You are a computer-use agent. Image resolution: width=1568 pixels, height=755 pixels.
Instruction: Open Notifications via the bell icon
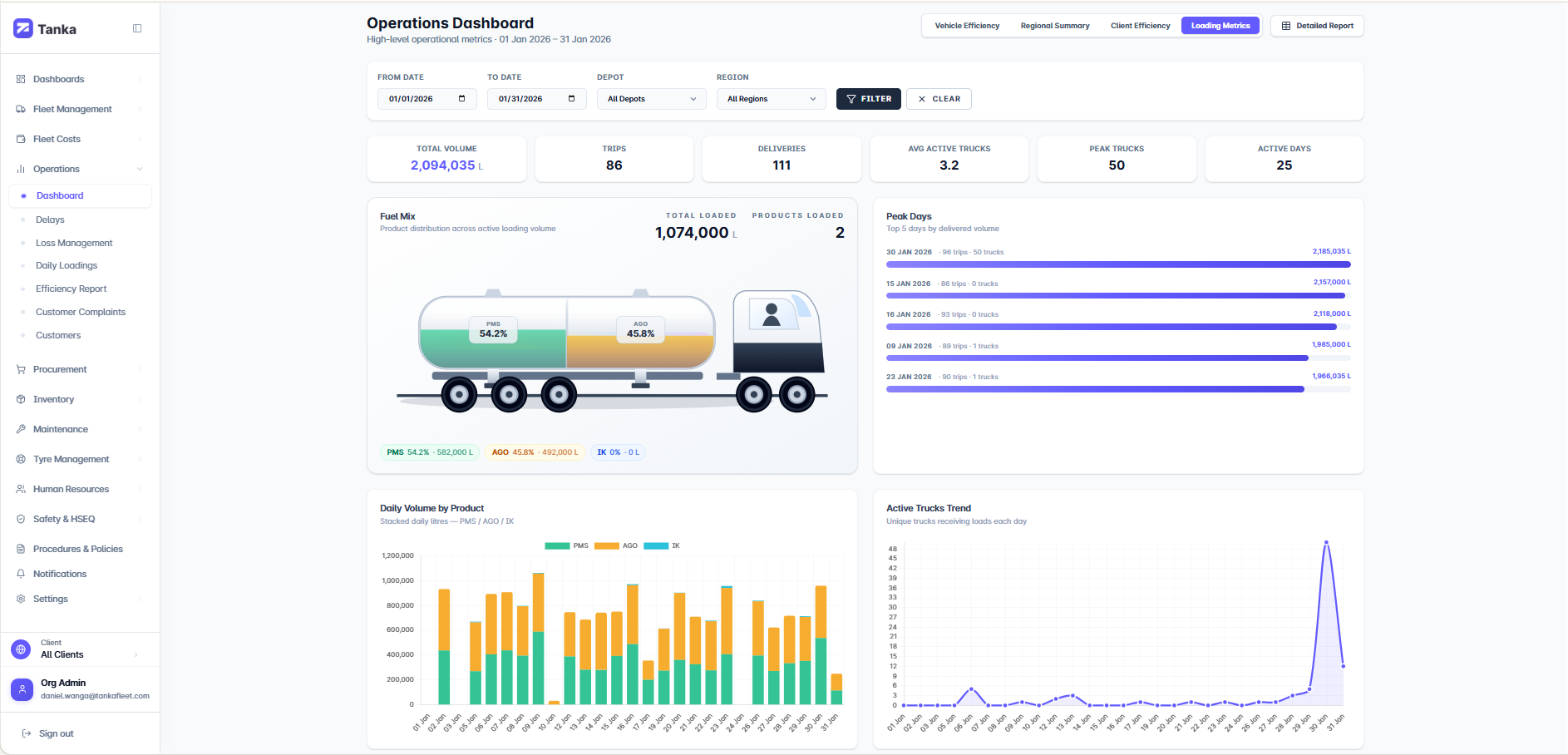pyautogui.click(x=20, y=574)
